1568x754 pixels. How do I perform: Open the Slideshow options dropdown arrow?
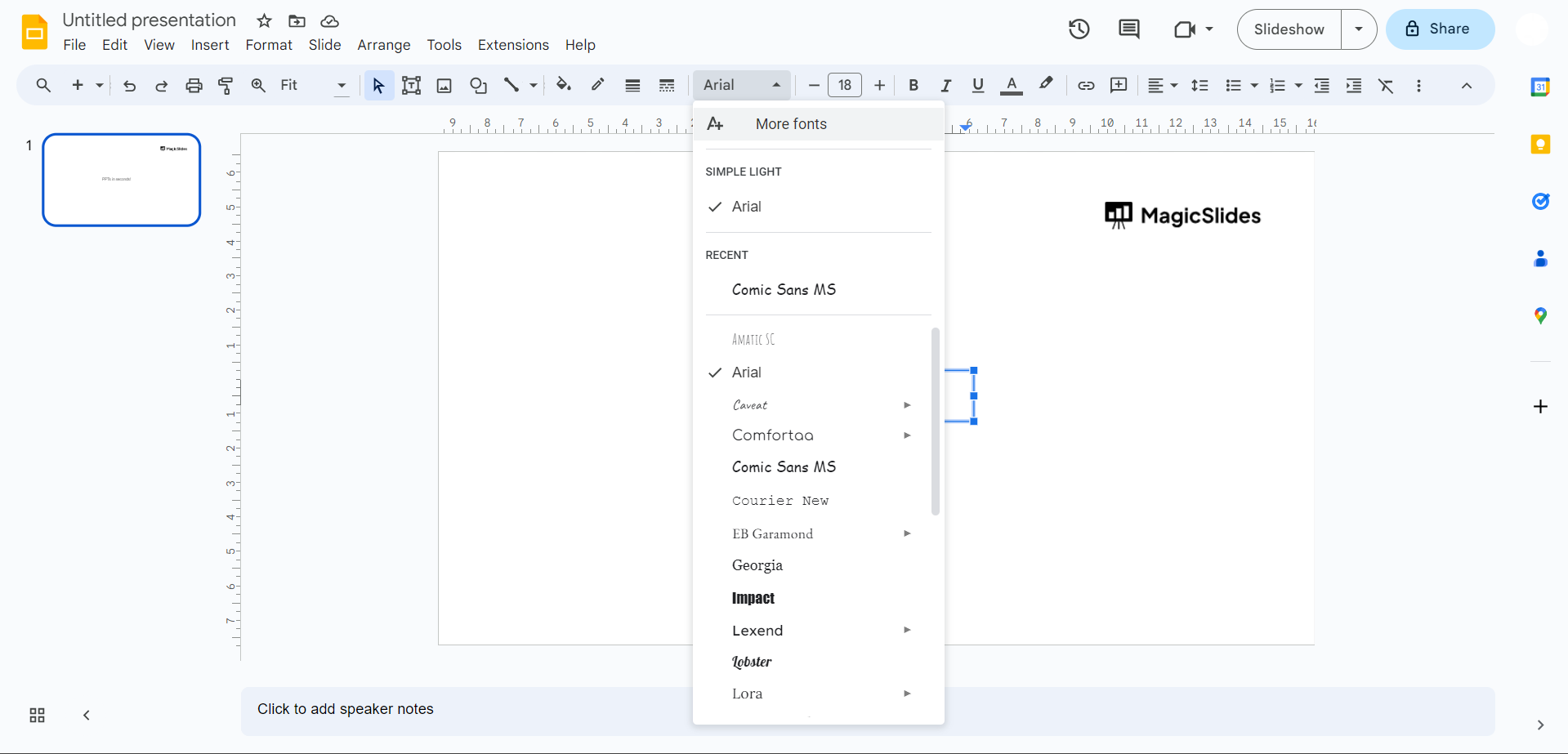pyautogui.click(x=1358, y=29)
